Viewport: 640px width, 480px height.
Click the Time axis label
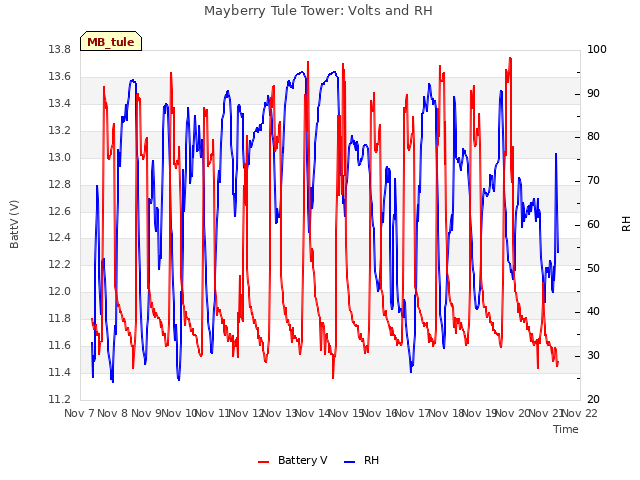(566, 429)
